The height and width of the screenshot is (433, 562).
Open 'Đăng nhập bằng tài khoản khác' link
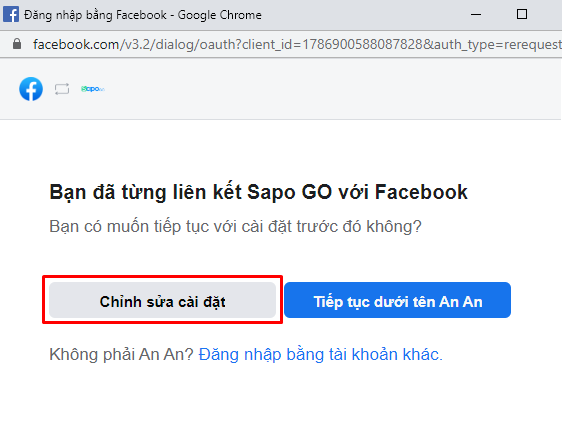coord(320,355)
